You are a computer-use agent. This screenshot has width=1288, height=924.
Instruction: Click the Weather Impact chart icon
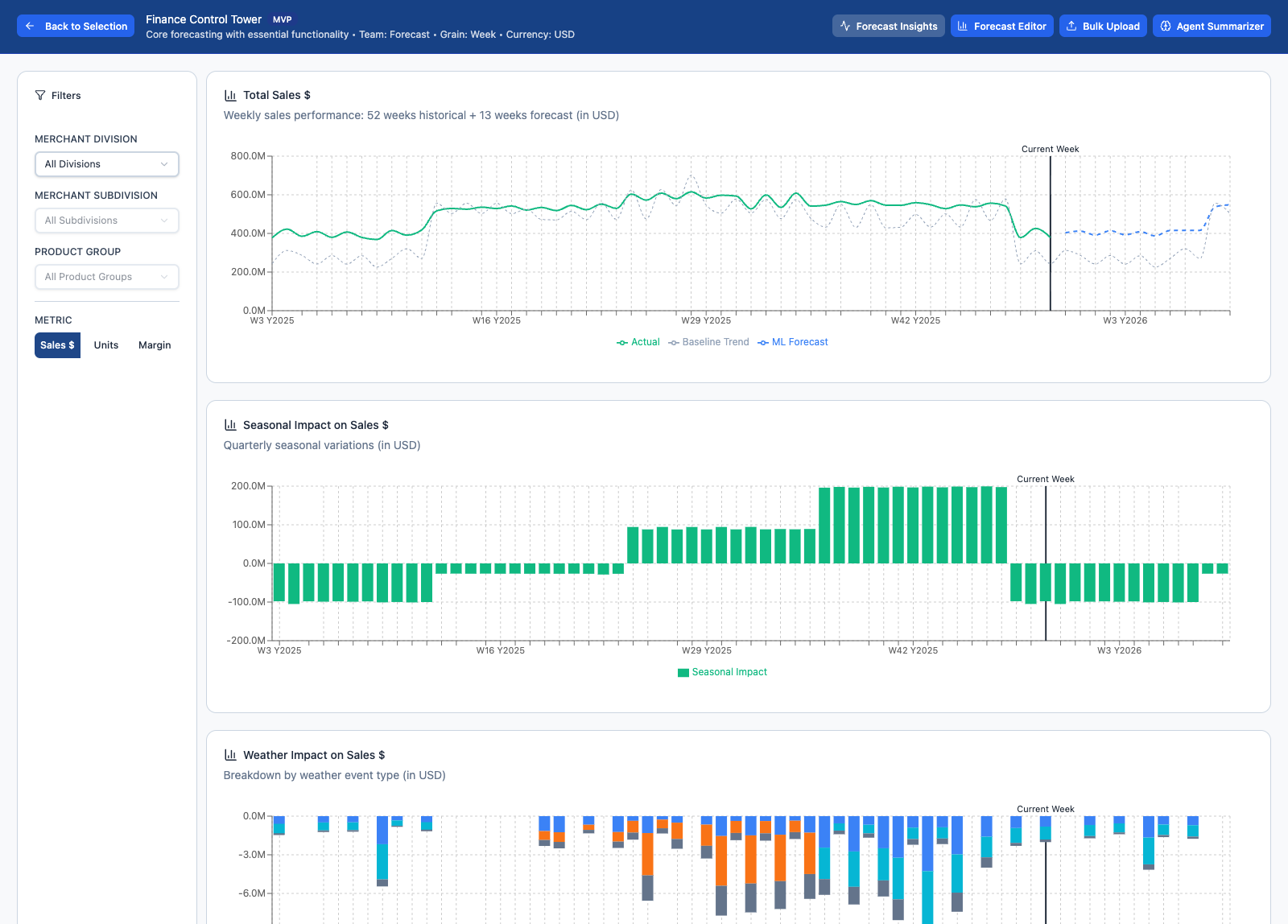click(230, 755)
